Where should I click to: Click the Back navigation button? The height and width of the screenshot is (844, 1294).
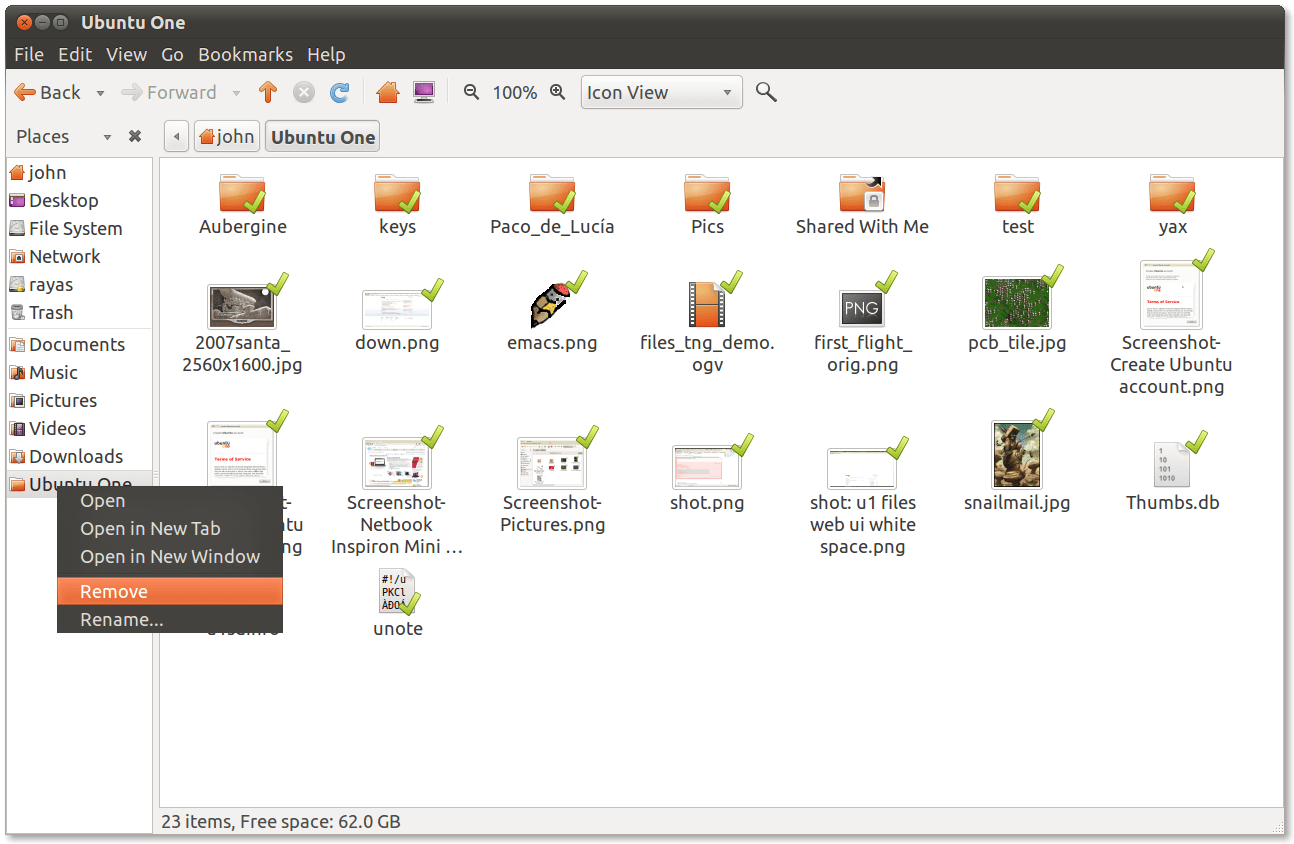click(x=47, y=92)
